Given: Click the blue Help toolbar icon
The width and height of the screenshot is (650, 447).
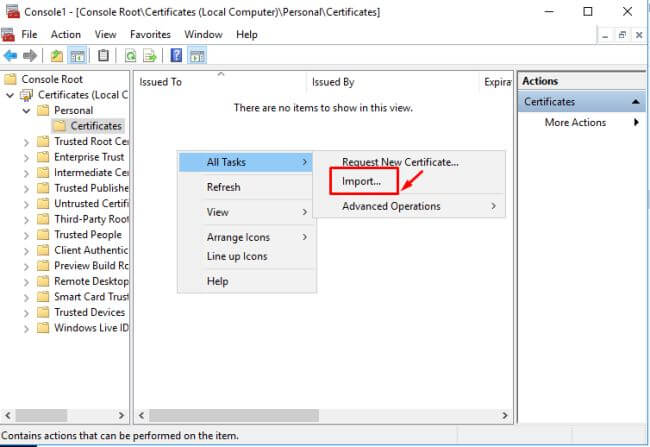Looking at the screenshot, I should pyautogui.click(x=176, y=56).
